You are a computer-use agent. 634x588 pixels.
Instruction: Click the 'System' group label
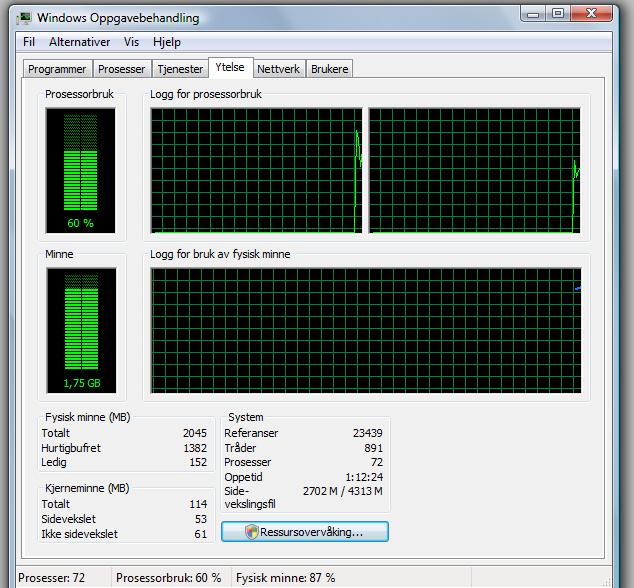tap(246, 417)
